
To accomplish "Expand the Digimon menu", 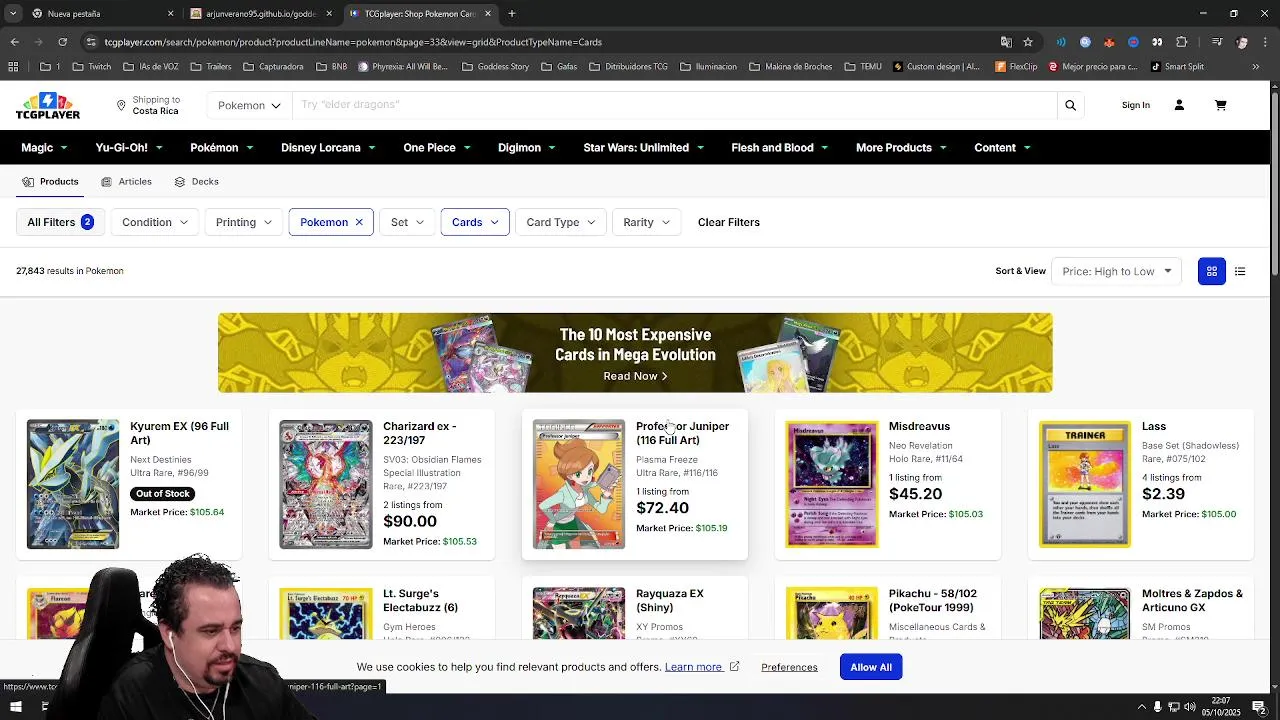I will pos(527,147).
